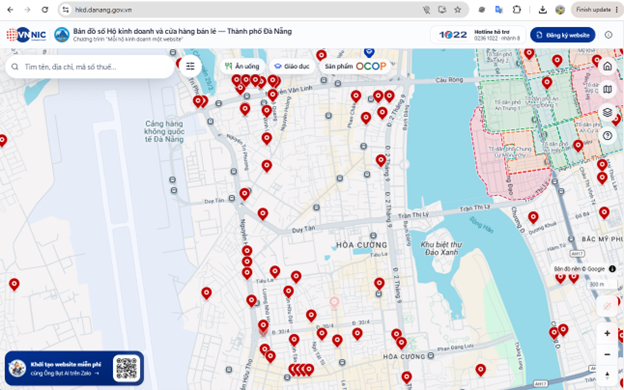The height and width of the screenshot is (390, 624).
Task: Click the 1022 Hotline hỗ trợ card
Action: pyautogui.click(x=478, y=35)
